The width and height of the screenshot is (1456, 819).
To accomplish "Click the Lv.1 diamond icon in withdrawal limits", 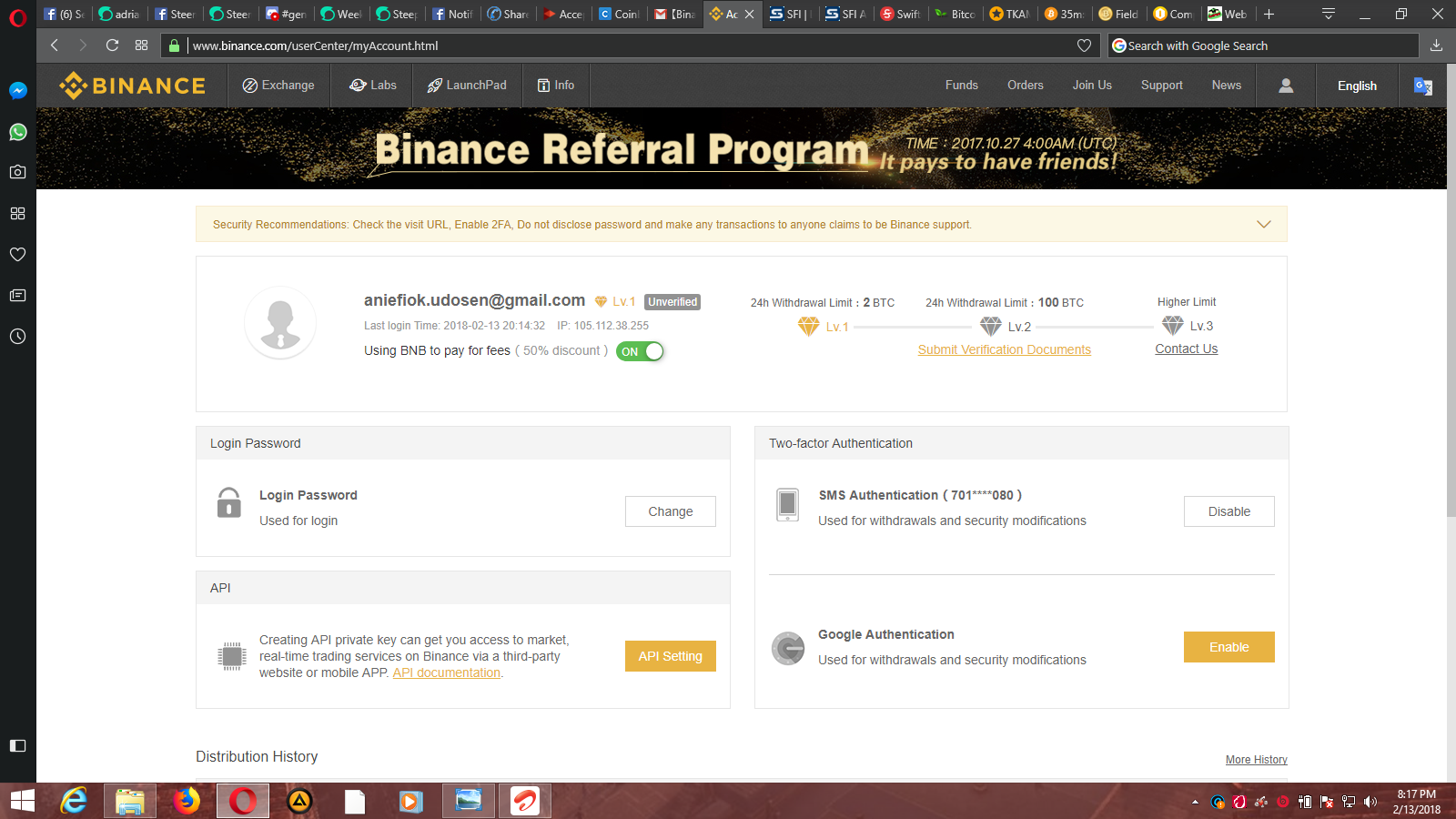I will pos(808,326).
